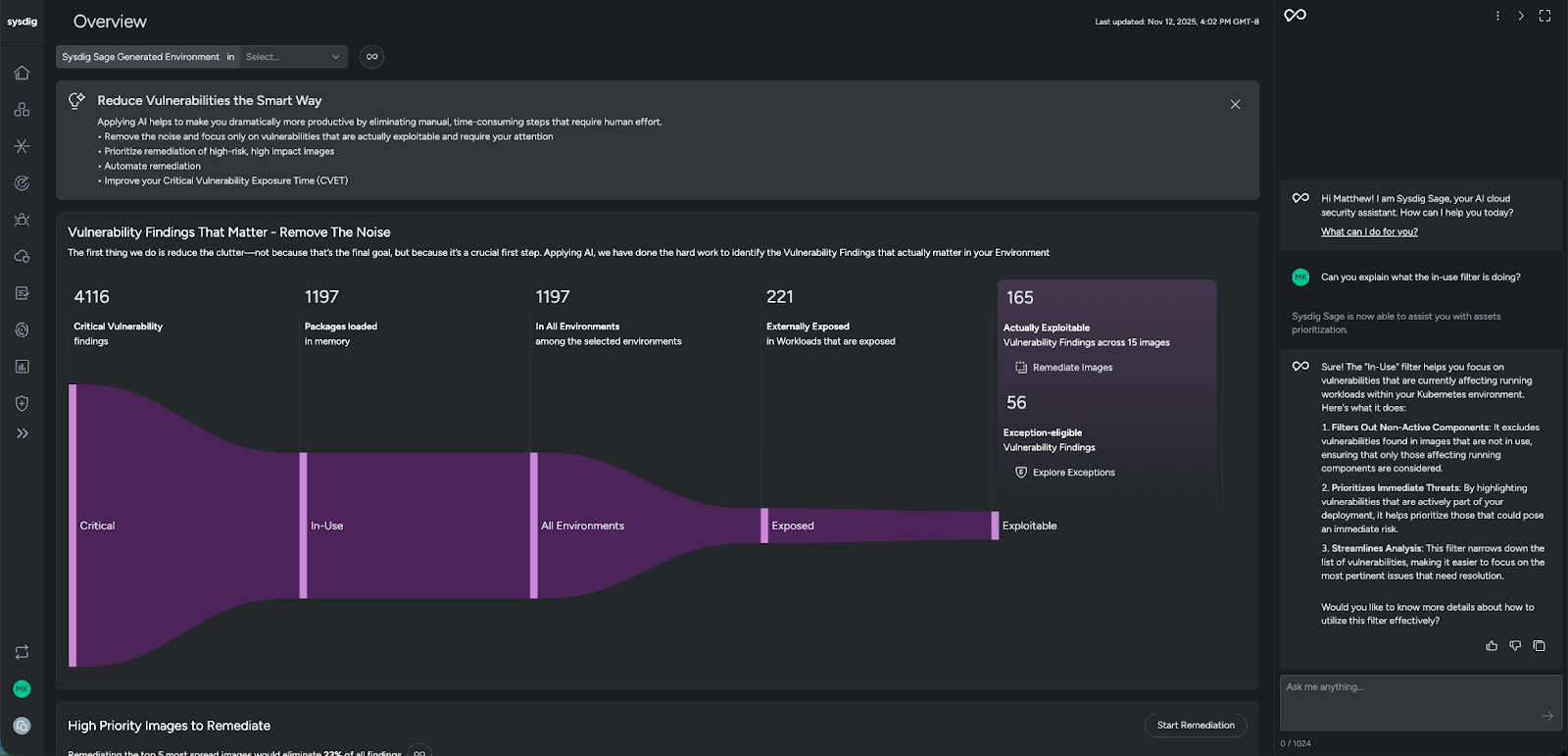Screen dimensions: 1568x756
Task: Click the In-Use funnel stage bar
Action: click(x=303, y=526)
